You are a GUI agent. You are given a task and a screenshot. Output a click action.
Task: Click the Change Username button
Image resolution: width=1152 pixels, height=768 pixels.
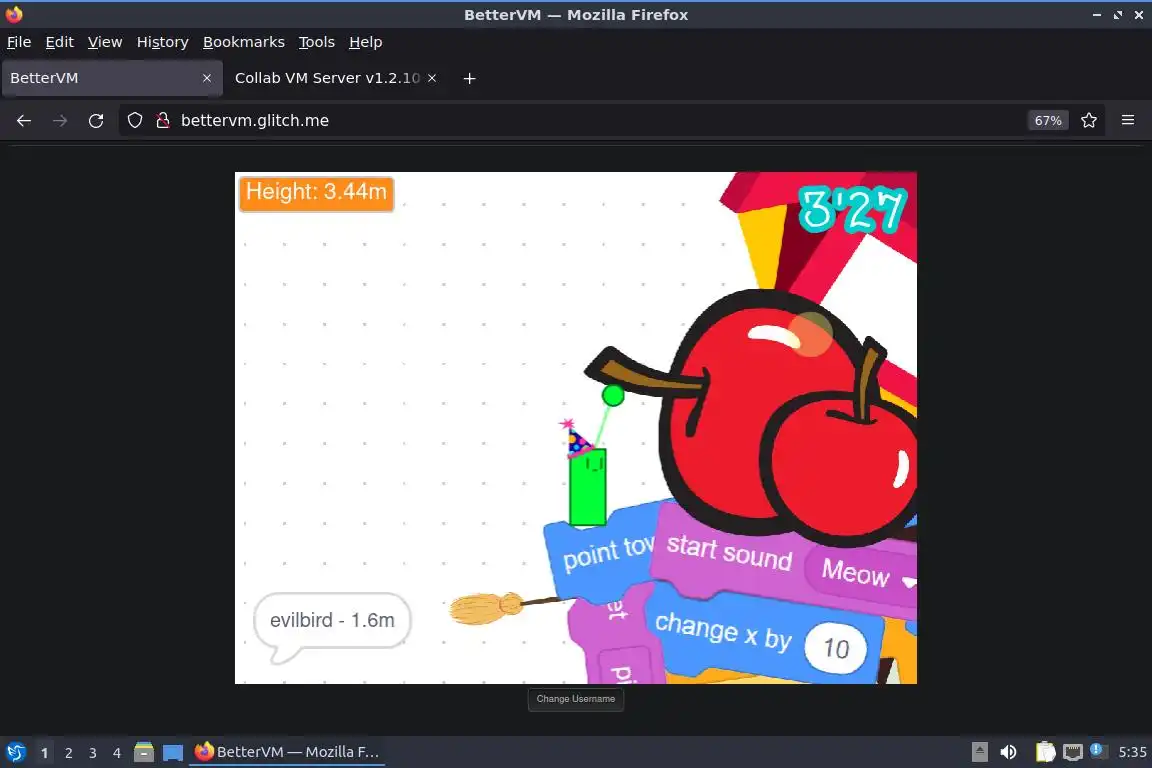click(x=576, y=699)
